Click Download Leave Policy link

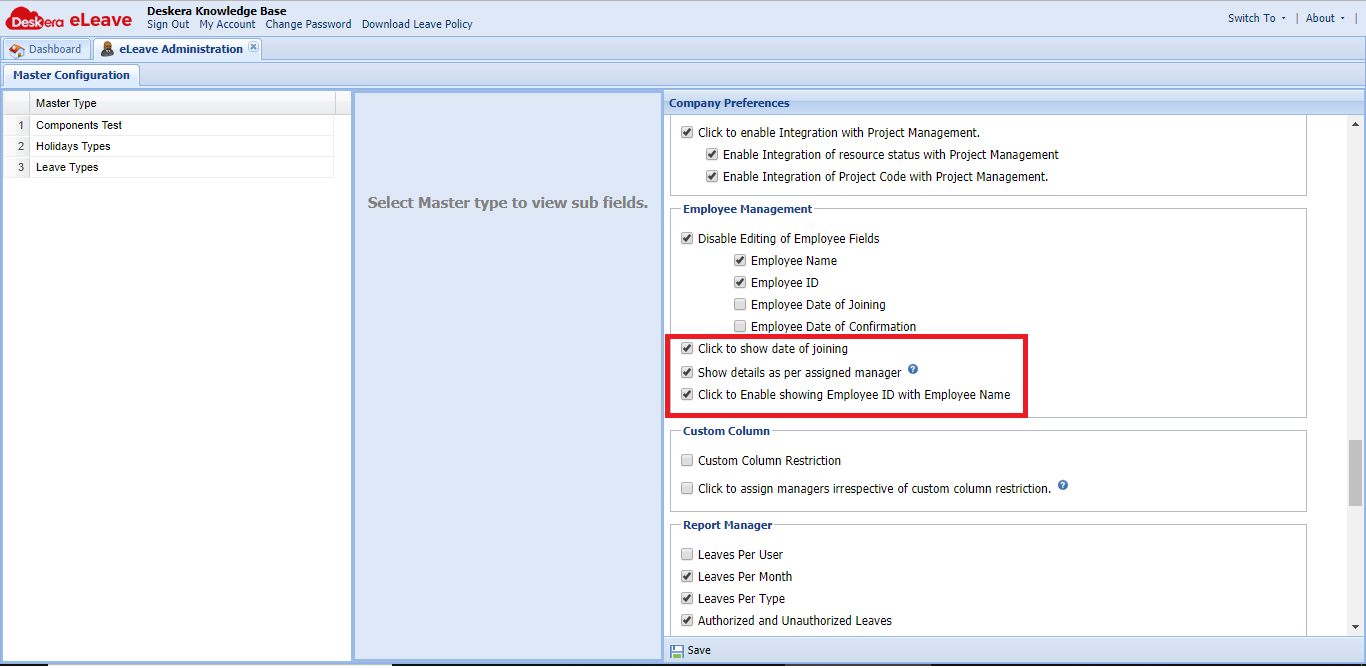(417, 24)
